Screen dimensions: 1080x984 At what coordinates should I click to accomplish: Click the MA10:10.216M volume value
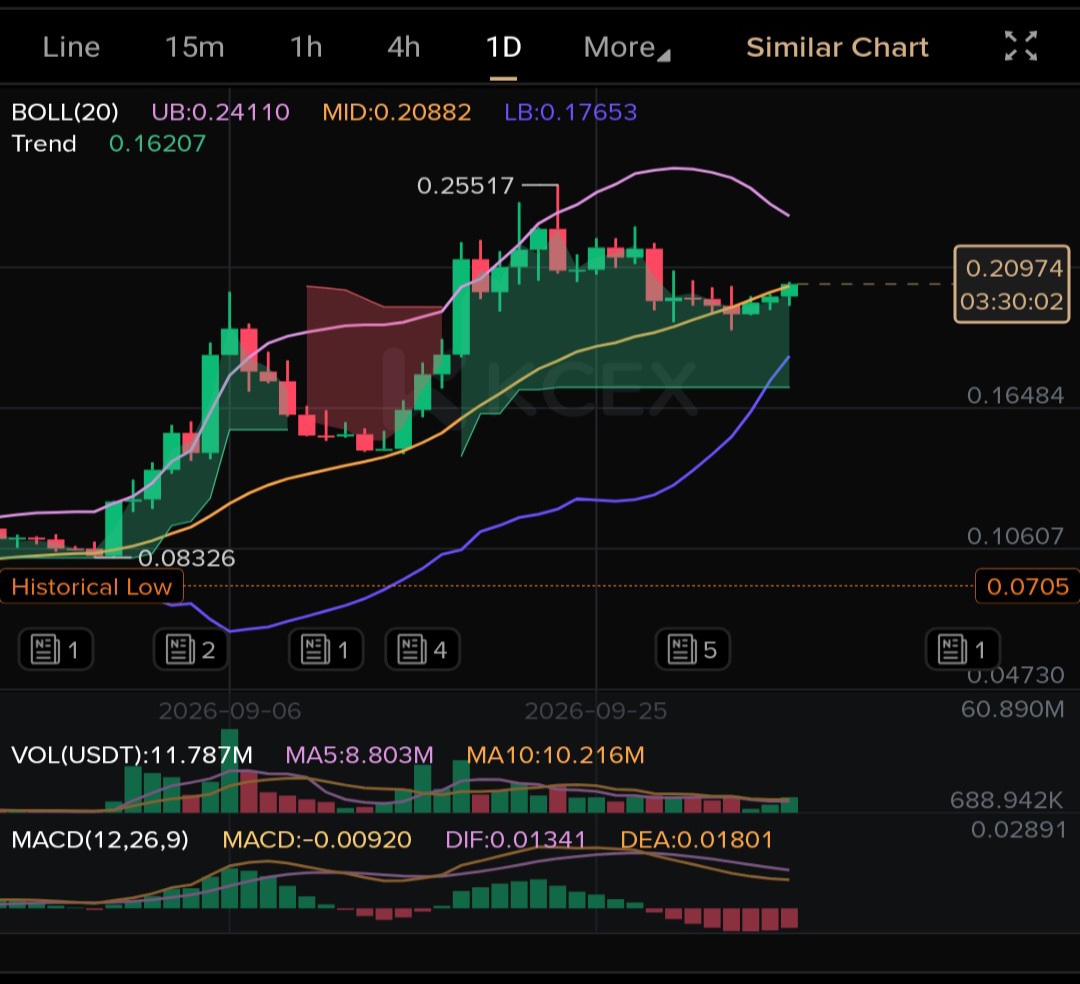click(555, 755)
